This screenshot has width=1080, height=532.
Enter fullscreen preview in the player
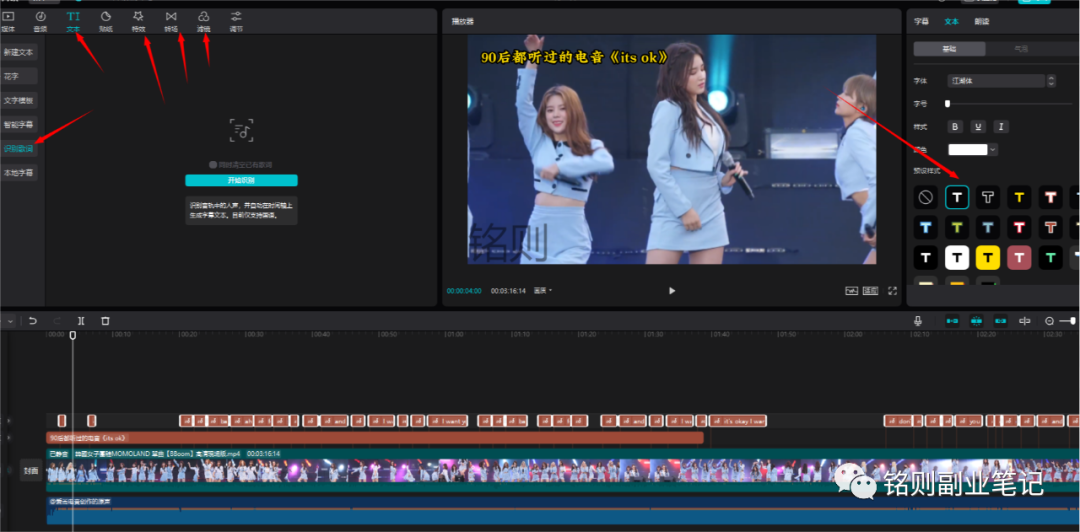pos(892,291)
